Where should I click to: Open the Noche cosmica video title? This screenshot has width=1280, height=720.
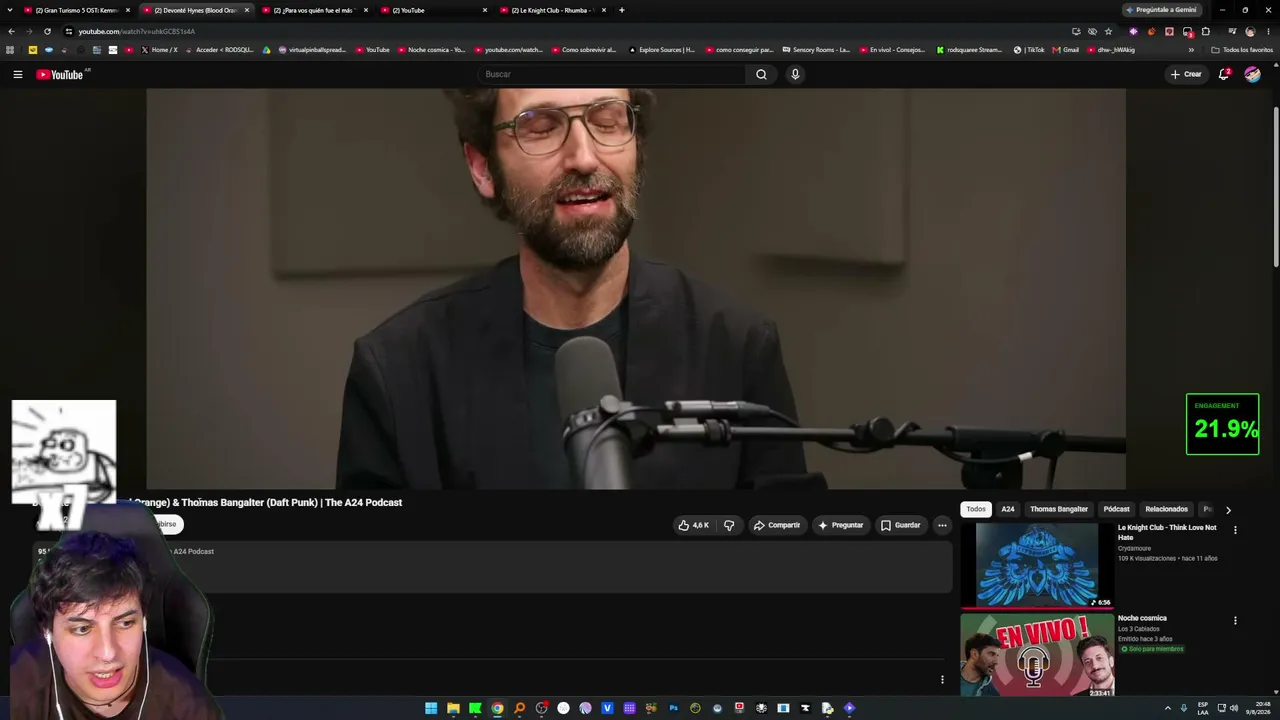tap(1142, 618)
